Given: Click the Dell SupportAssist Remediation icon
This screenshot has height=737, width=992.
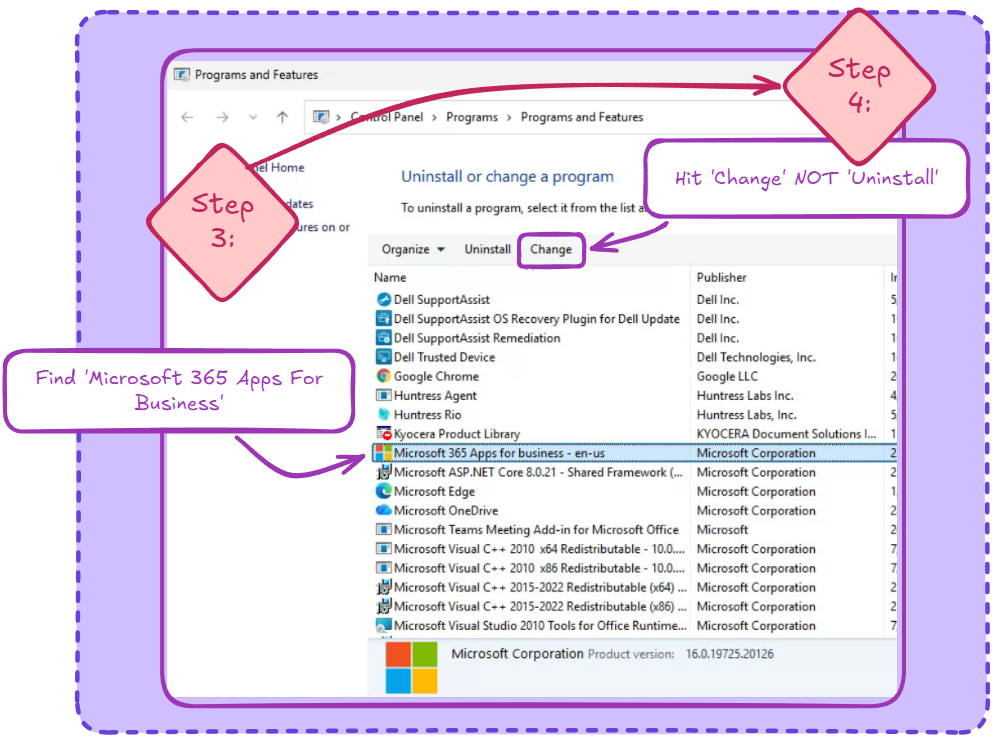Looking at the screenshot, I should tap(383, 337).
